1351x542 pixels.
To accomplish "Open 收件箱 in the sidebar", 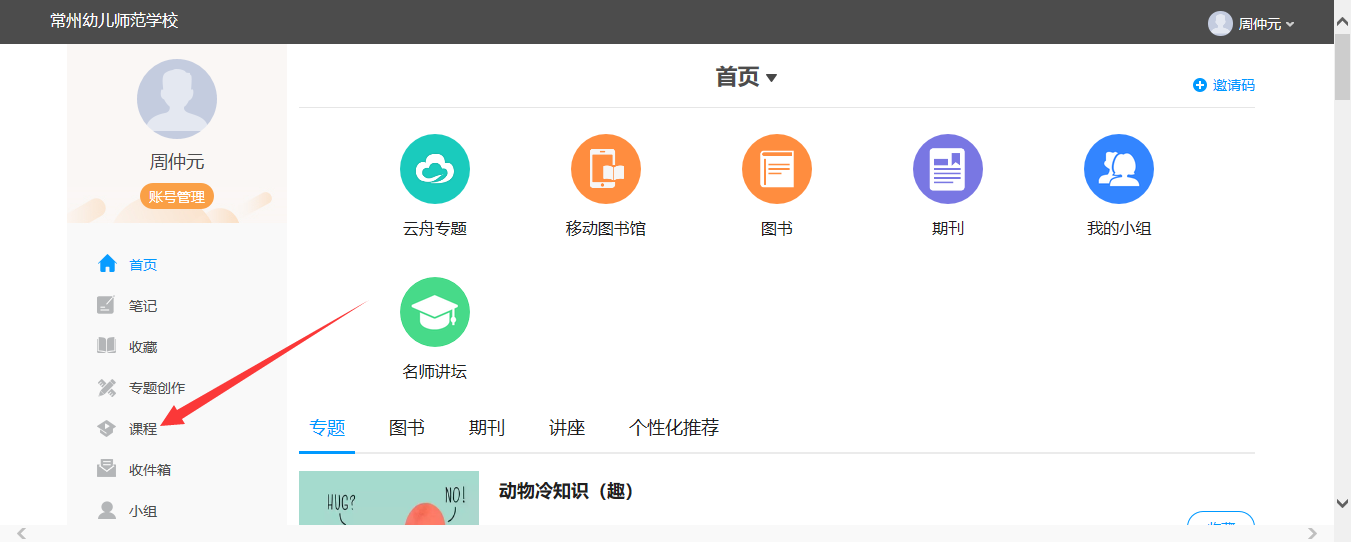I will [x=149, y=470].
